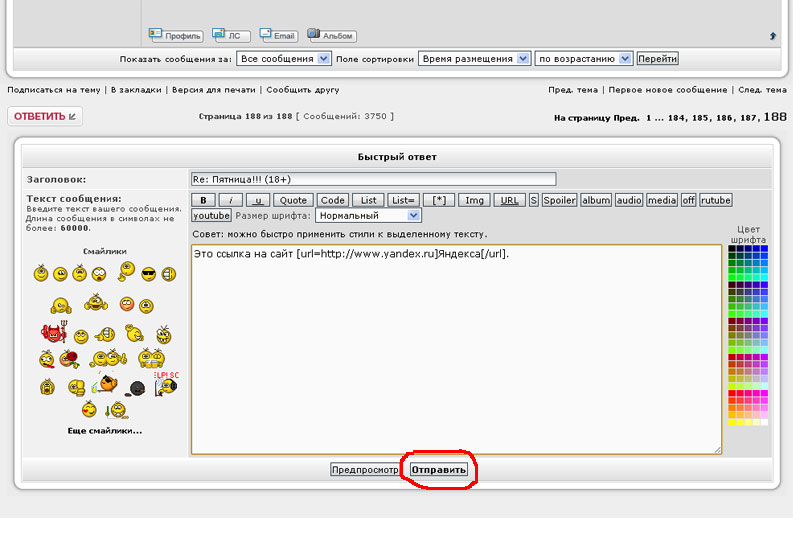Pick a red swatch from font colors
Image resolution: width=800 pixels, height=534 pixels.
(x=733, y=395)
